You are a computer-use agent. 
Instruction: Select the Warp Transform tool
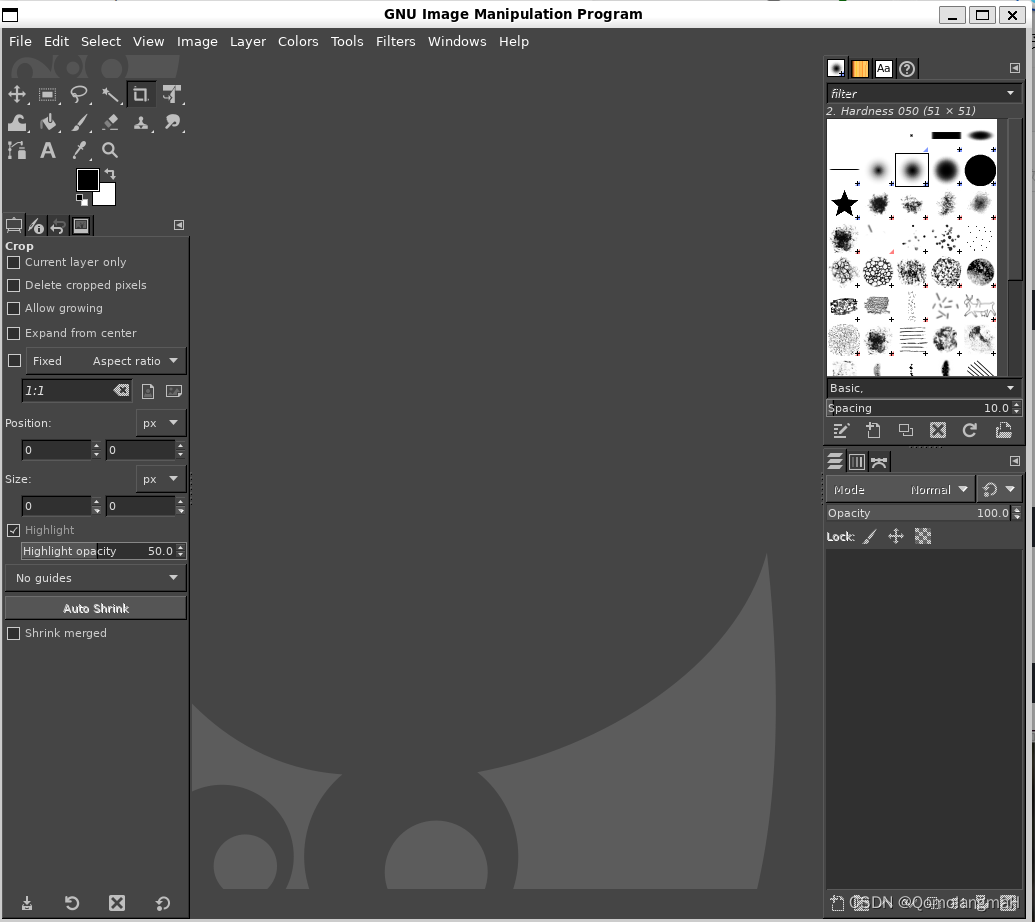17,123
